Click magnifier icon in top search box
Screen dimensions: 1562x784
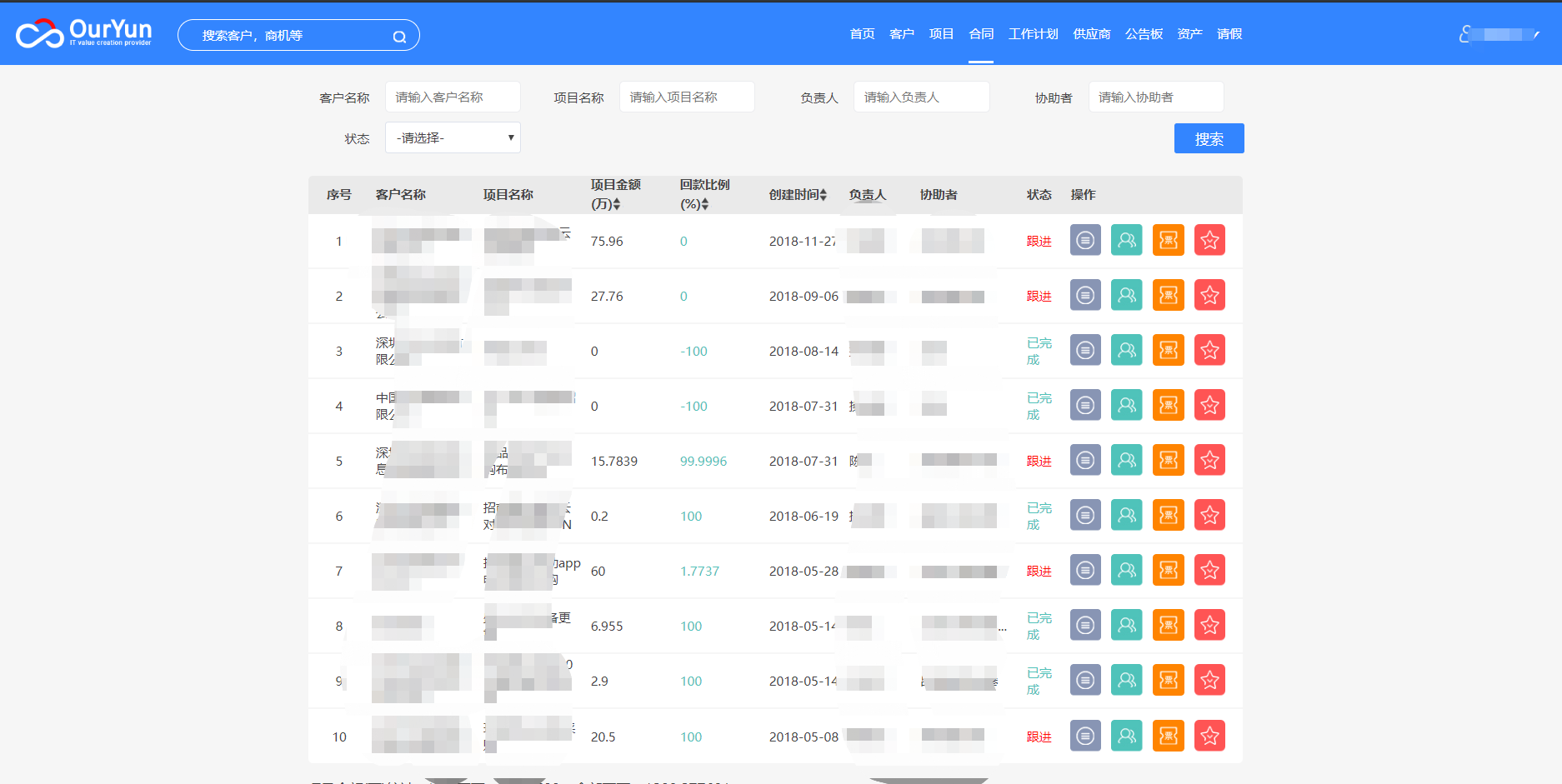(x=399, y=36)
